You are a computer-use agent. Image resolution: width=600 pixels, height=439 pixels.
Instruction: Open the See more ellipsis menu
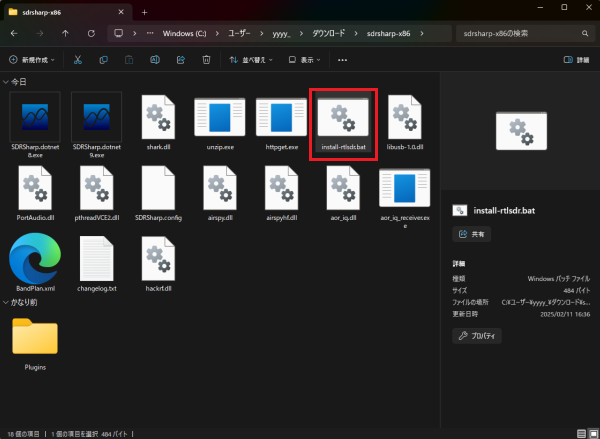coord(342,60)
